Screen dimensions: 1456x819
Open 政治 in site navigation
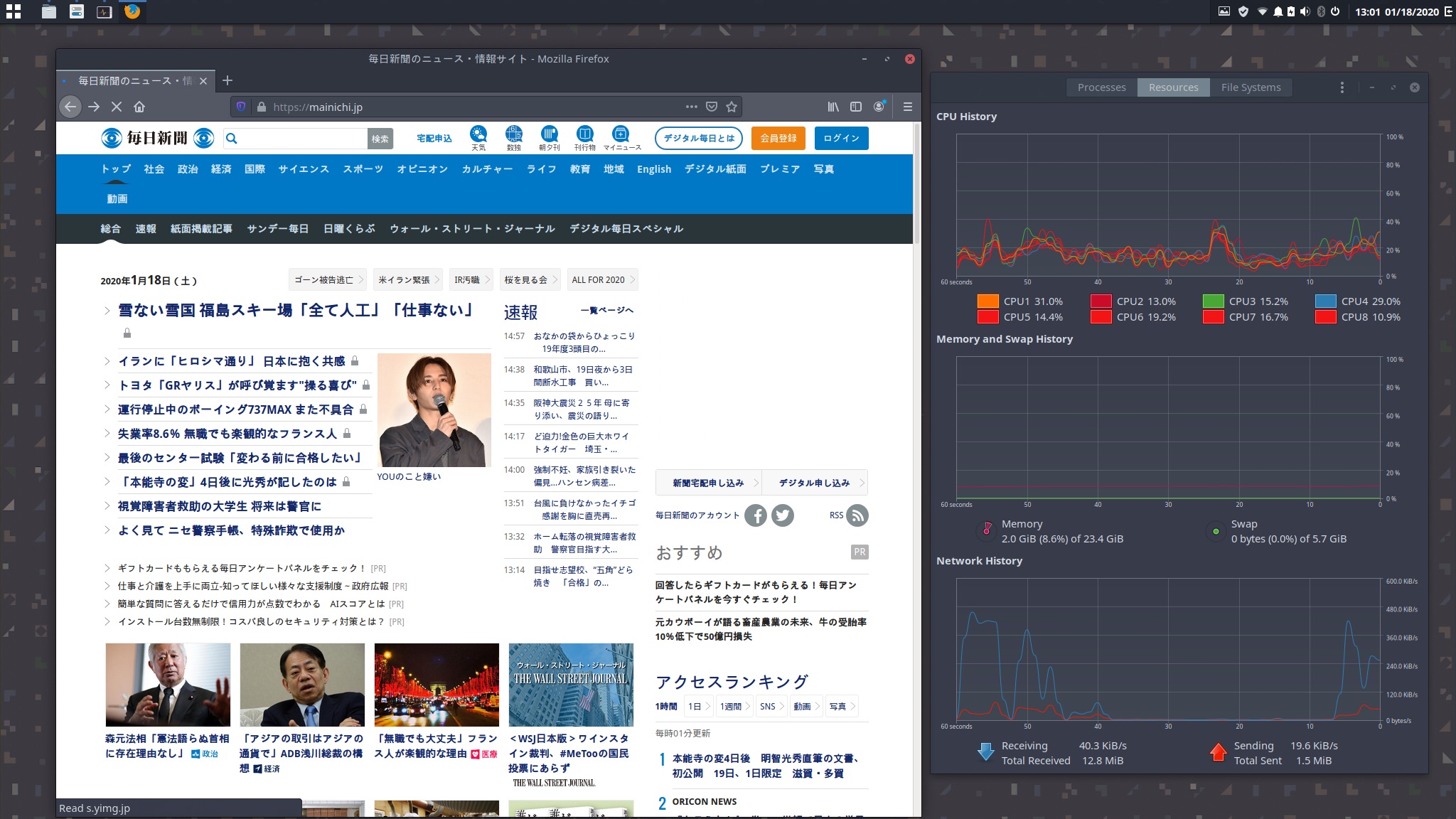tap(188, 169)
